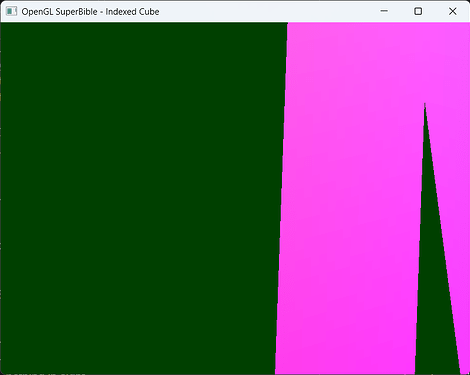470x375 pixels.
Task: Click the application icon in the title bar
Action: click(x=11, y=11)
